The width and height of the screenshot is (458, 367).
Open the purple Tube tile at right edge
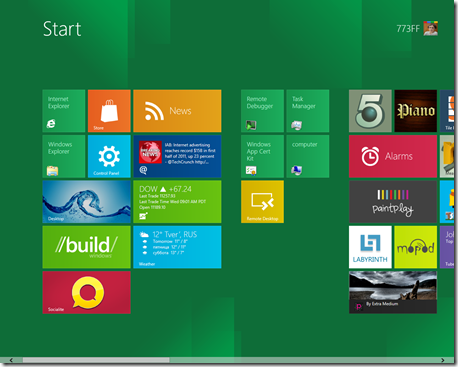point(447,247)
